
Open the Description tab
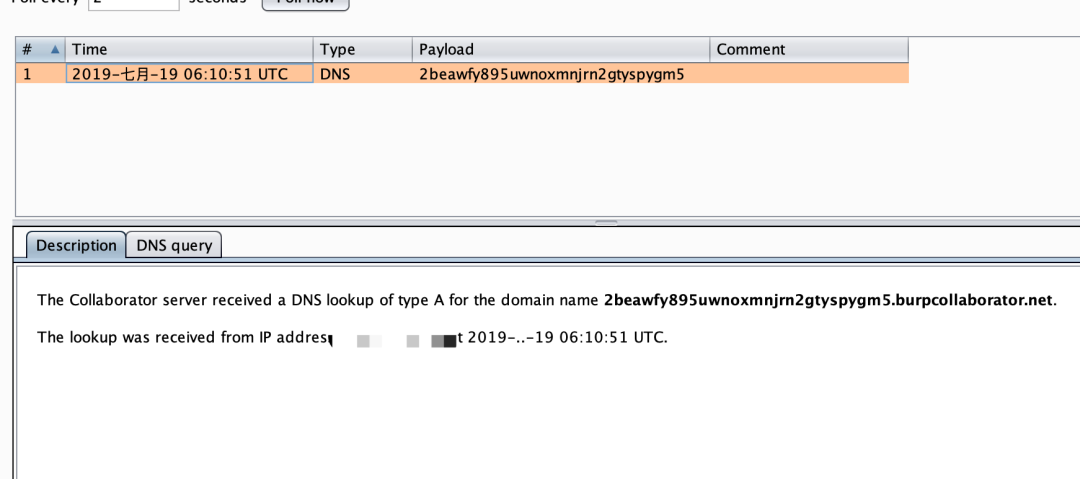tap(76, 245)
